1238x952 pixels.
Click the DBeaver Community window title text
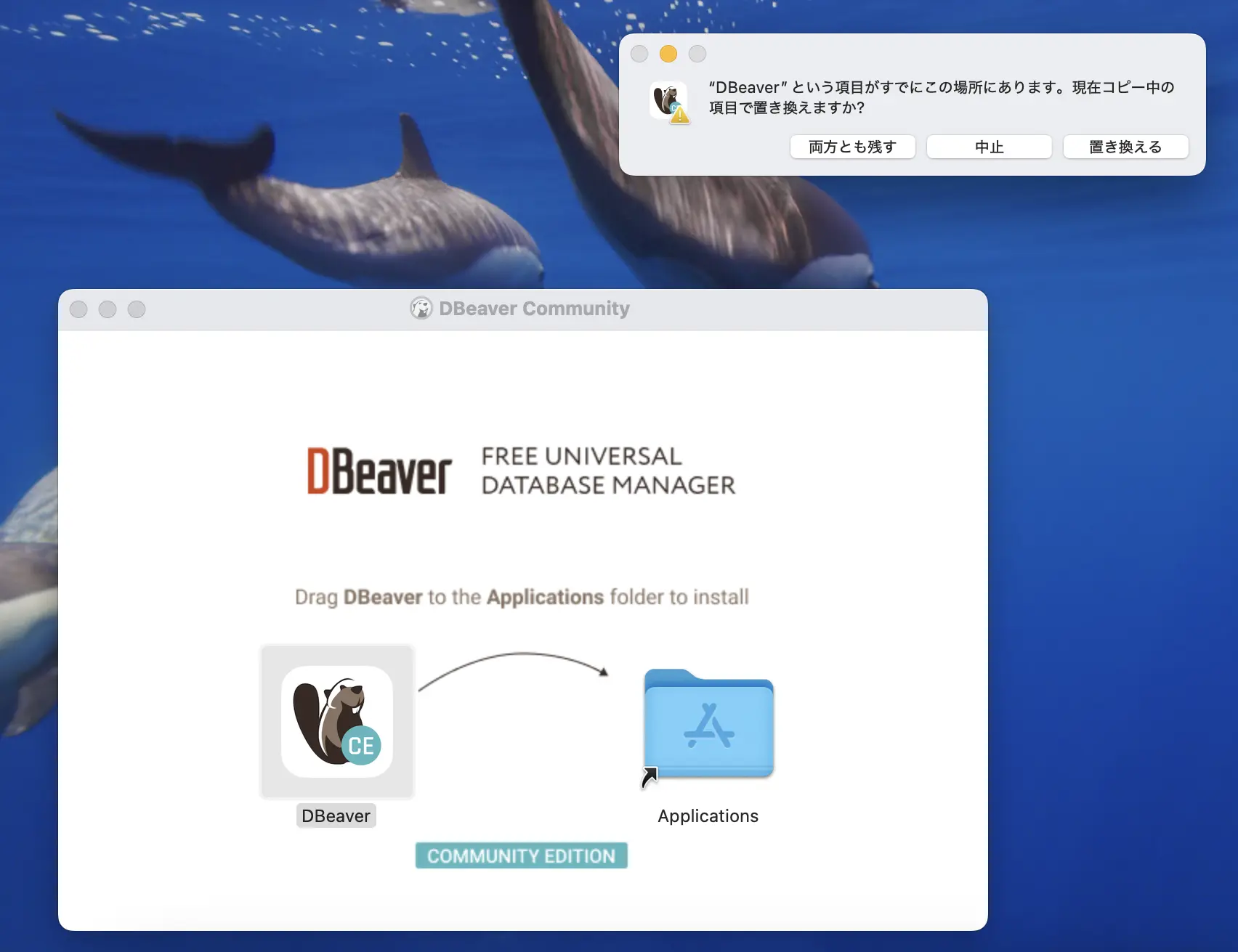point(534,309)
